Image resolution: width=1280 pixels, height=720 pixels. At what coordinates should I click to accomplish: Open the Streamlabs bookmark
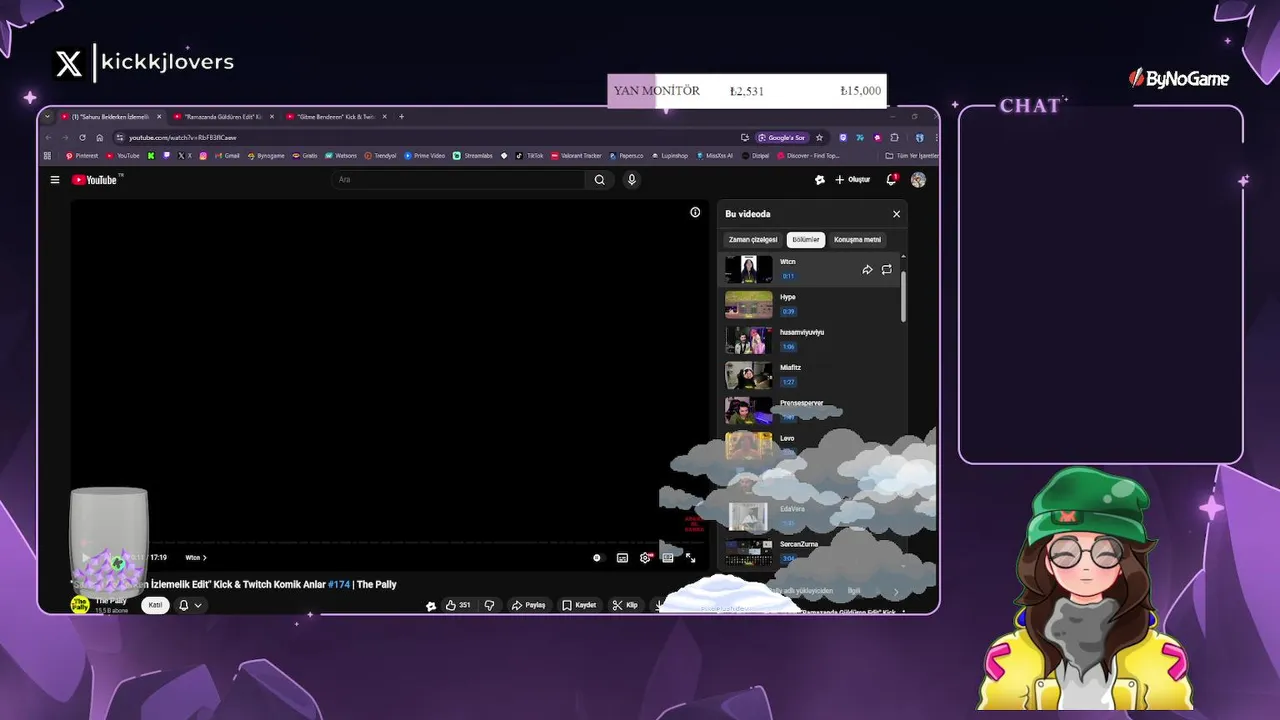(473, 156)
